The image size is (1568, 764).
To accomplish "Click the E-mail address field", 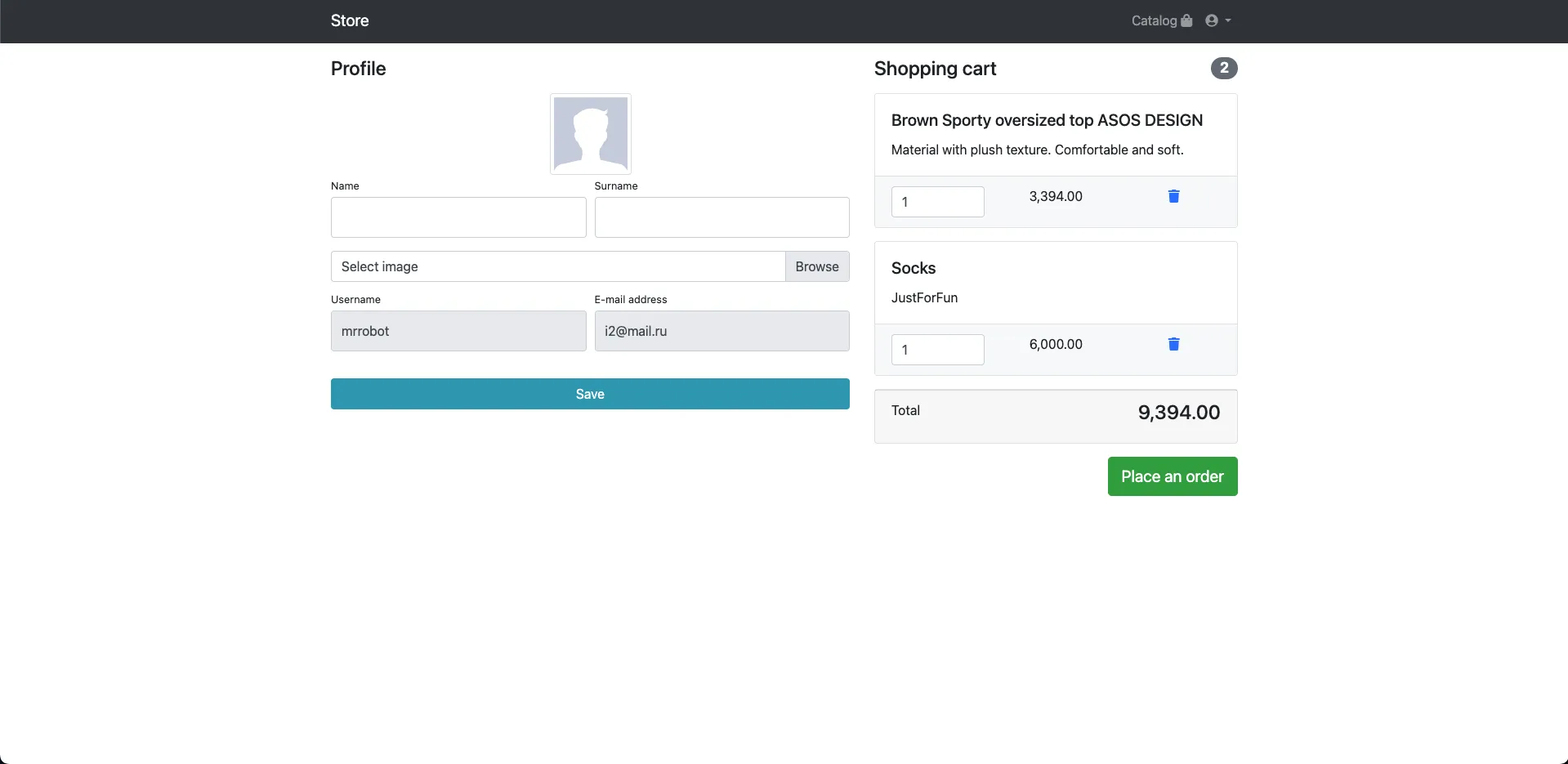I will coord(722,331).
